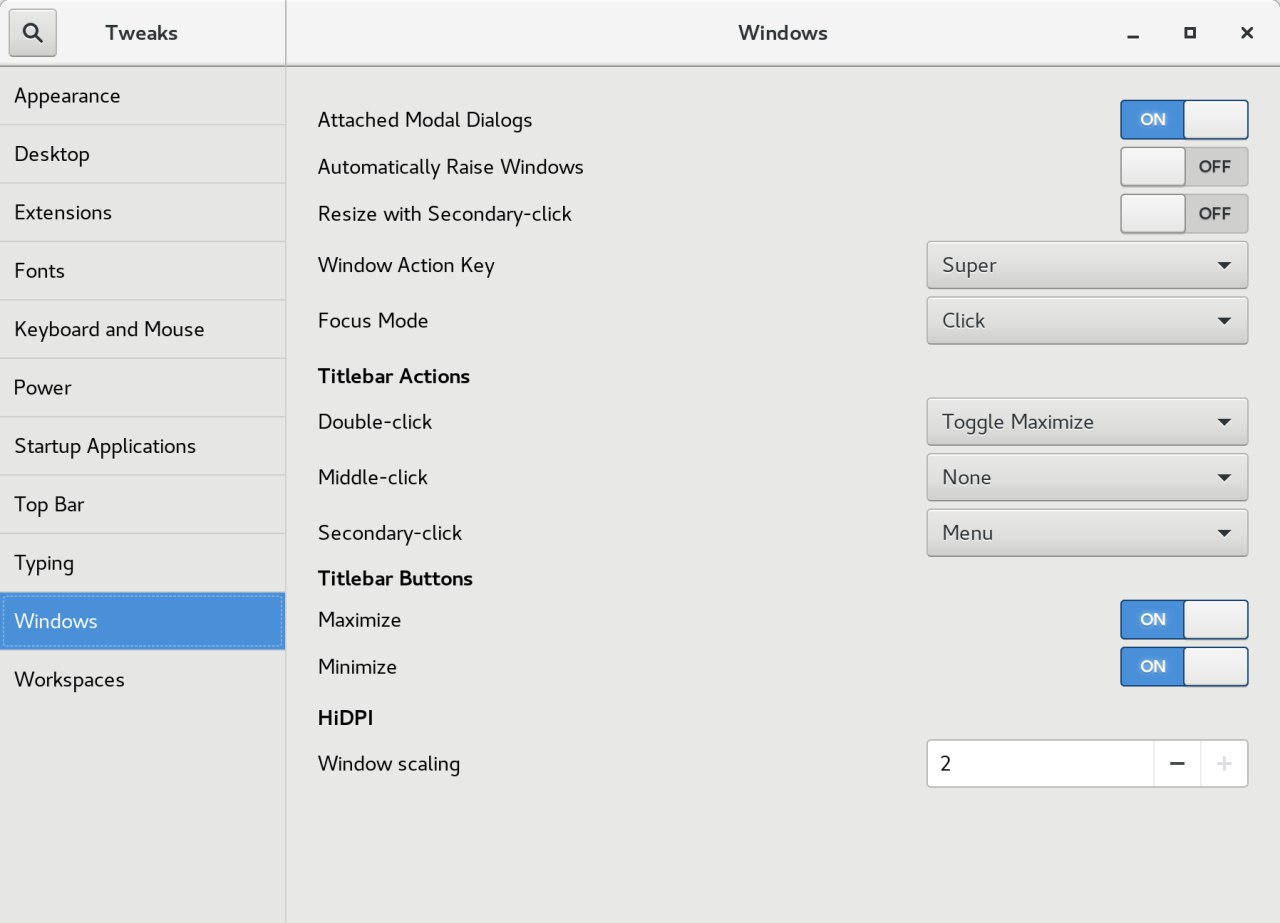Open the Workspaces section
The width and height of the screenshot is (1280, 923).
coord(142,680)
